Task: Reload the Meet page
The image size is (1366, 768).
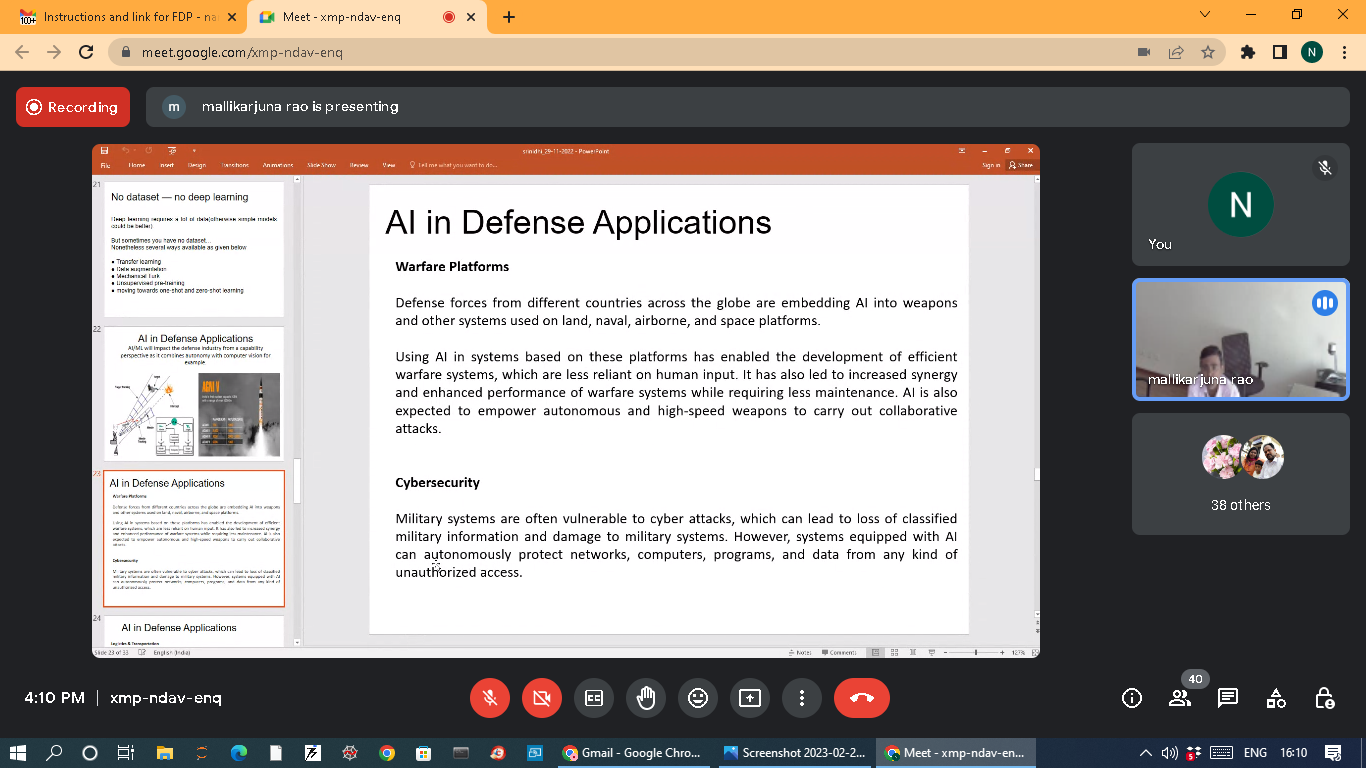Action: (86, 52)
